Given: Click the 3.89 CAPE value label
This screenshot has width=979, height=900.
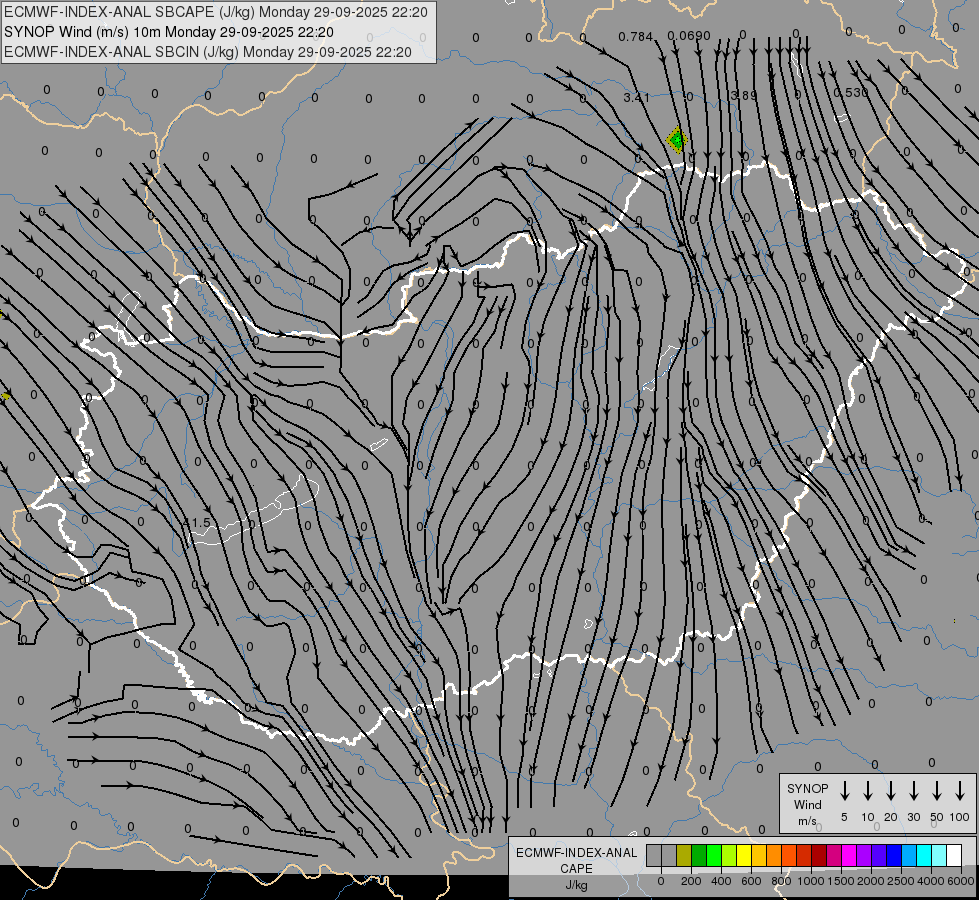Looking at the screenshot, I should click(743, 96).
